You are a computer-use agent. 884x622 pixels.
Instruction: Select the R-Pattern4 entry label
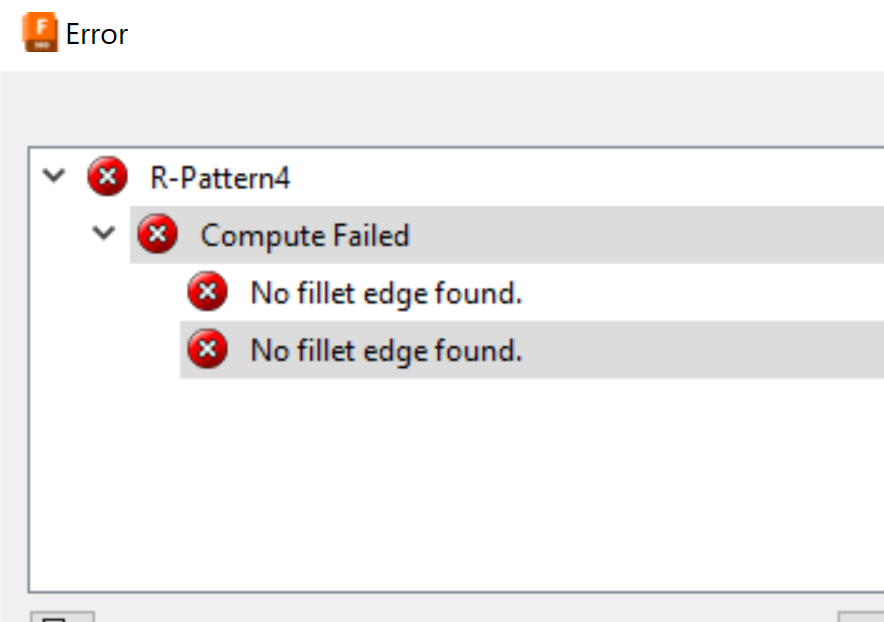click(220, 178)
